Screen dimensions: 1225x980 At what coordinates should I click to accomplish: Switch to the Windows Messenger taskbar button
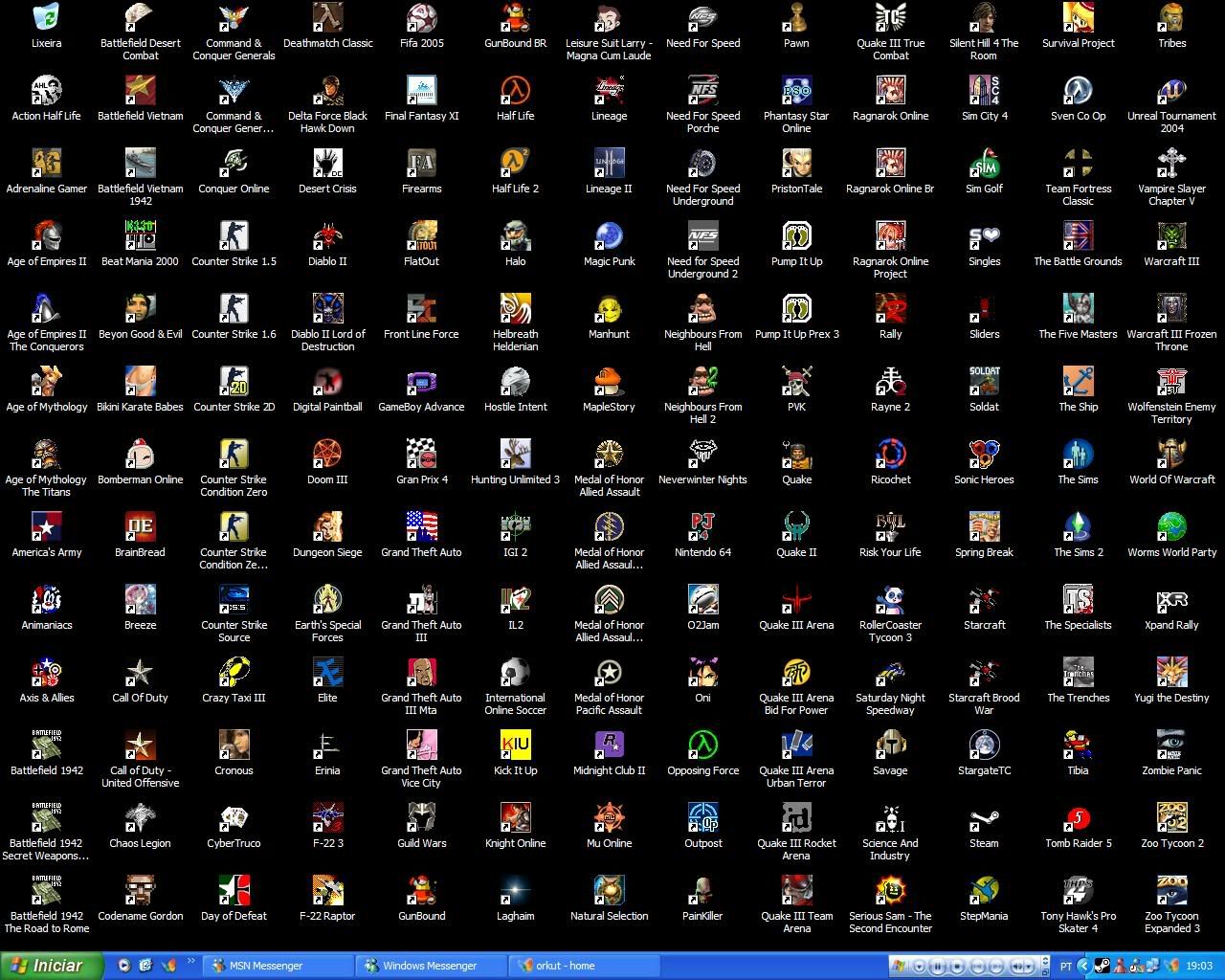(430, 966)
